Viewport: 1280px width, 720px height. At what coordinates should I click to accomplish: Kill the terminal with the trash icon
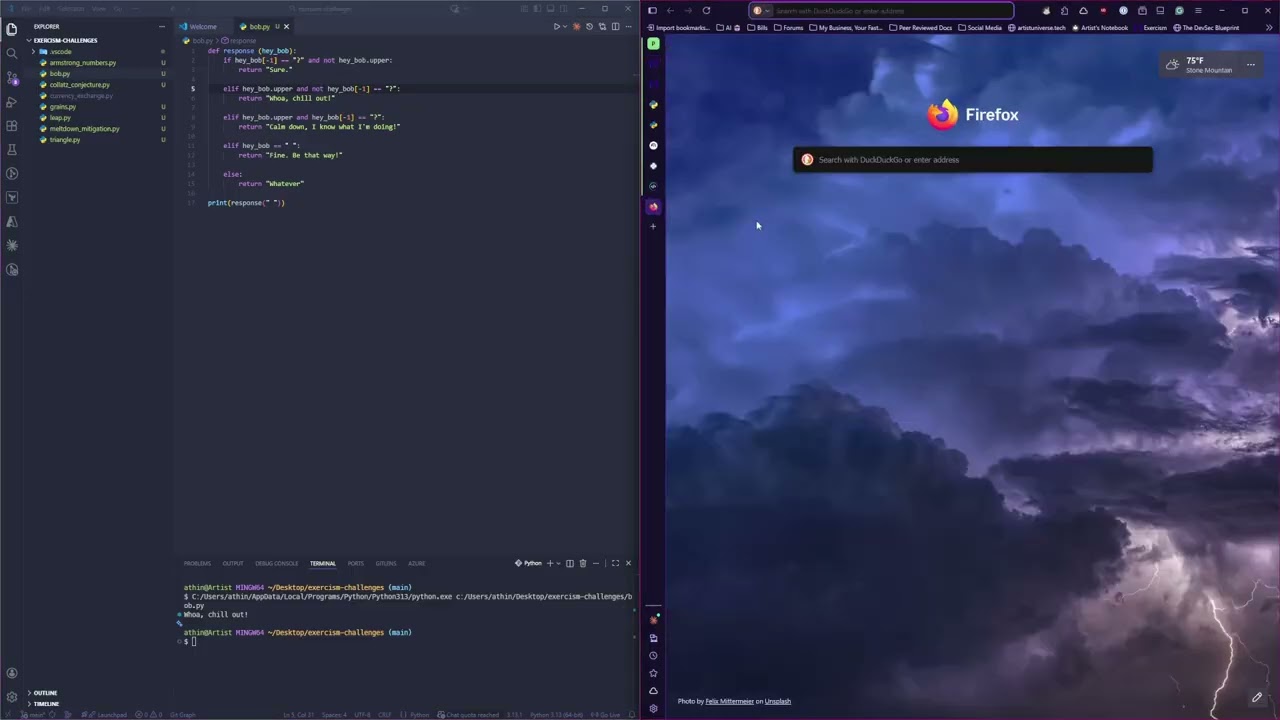[x=583, y=563]
